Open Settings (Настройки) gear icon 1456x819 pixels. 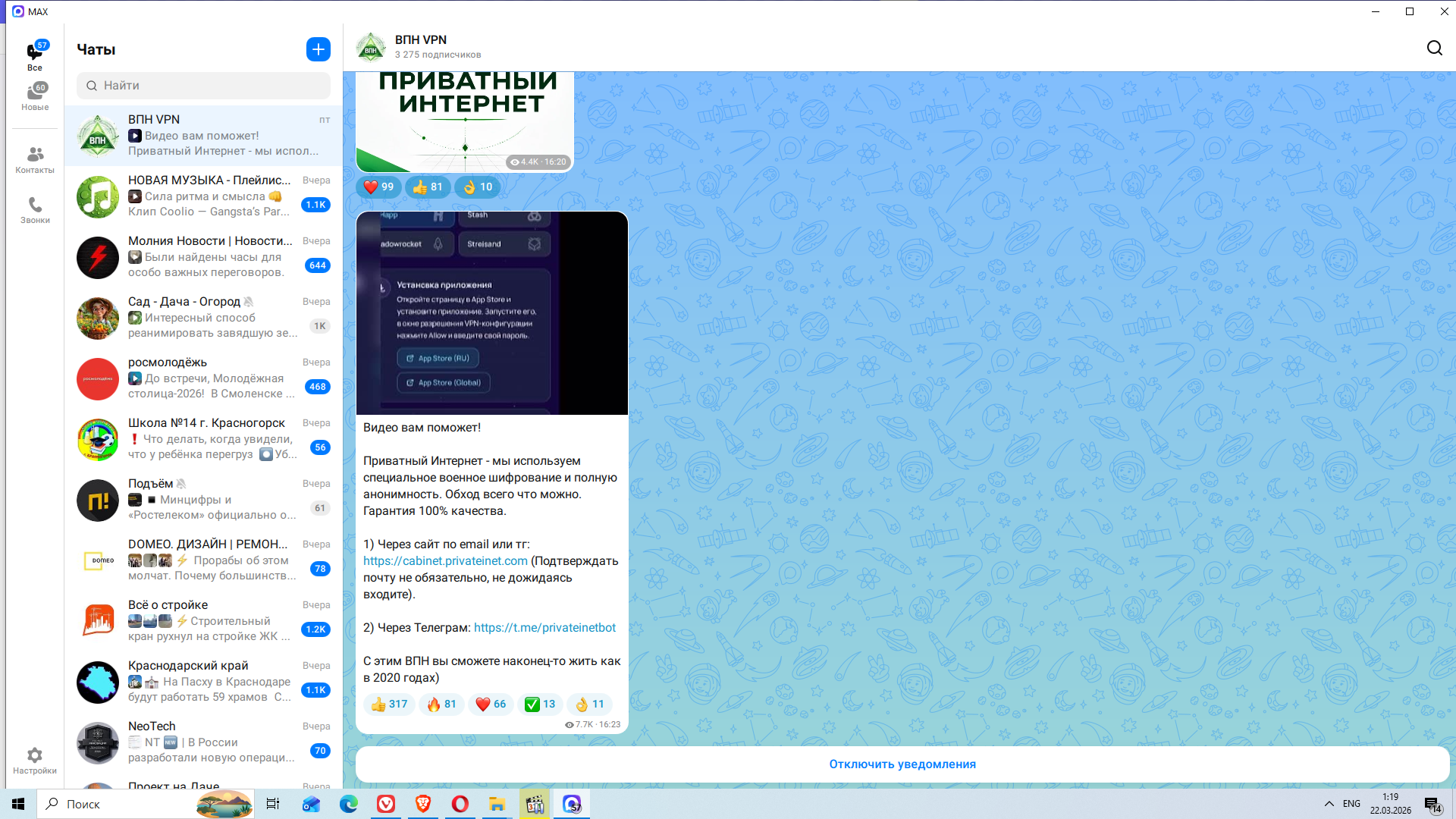click(35, 756)
